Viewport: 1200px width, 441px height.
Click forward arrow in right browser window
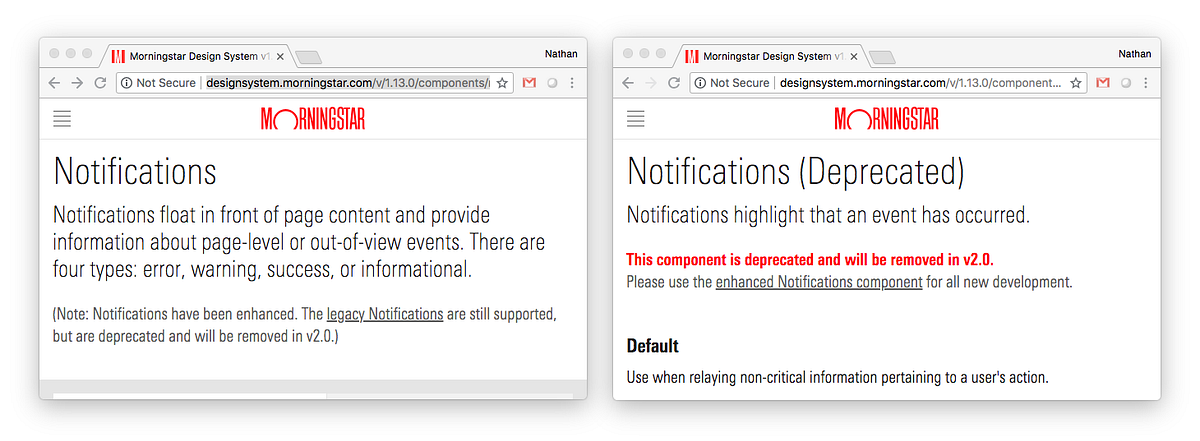651,83
